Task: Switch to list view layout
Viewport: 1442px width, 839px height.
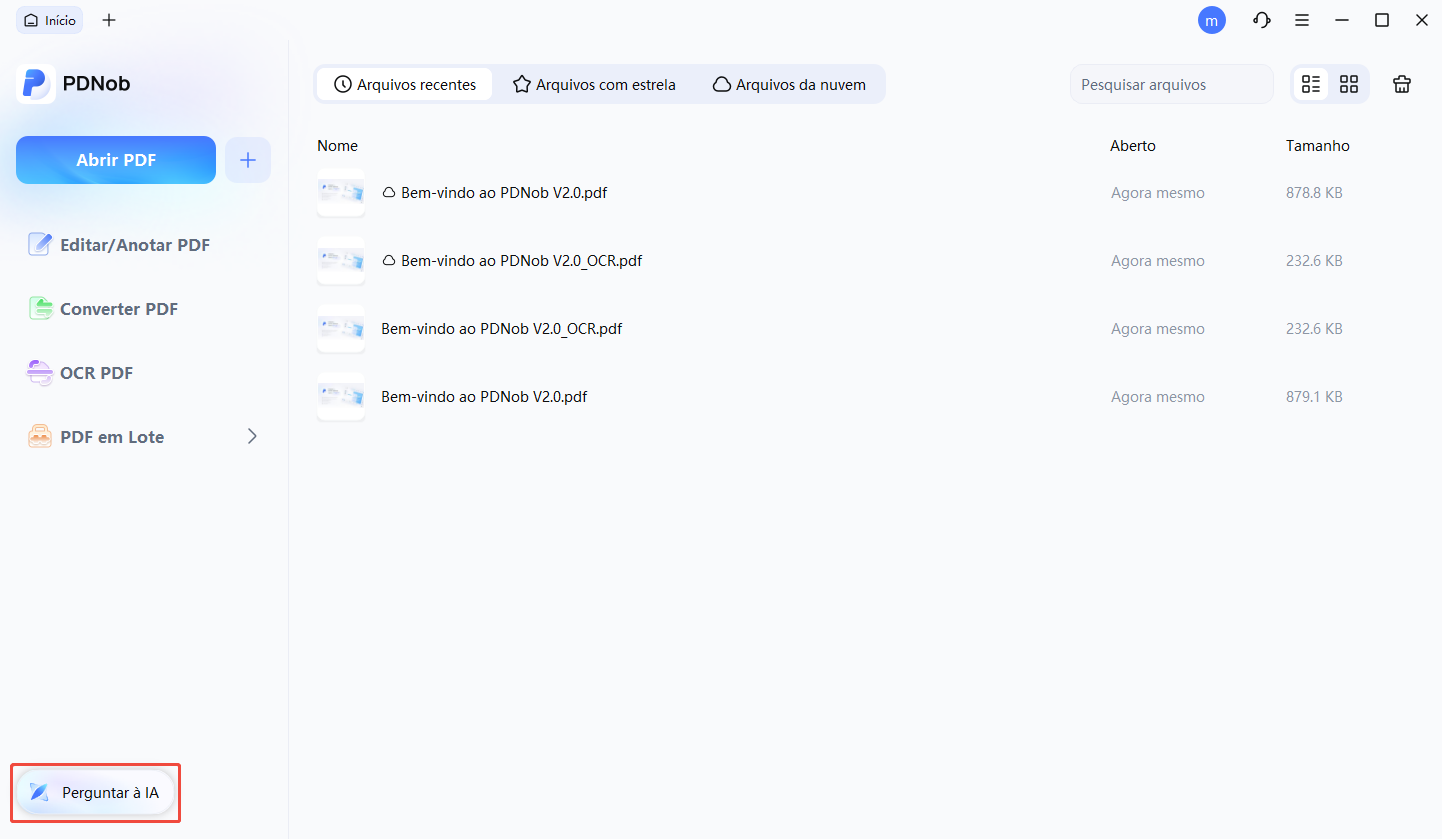Action: click(x=1311, y=85)
